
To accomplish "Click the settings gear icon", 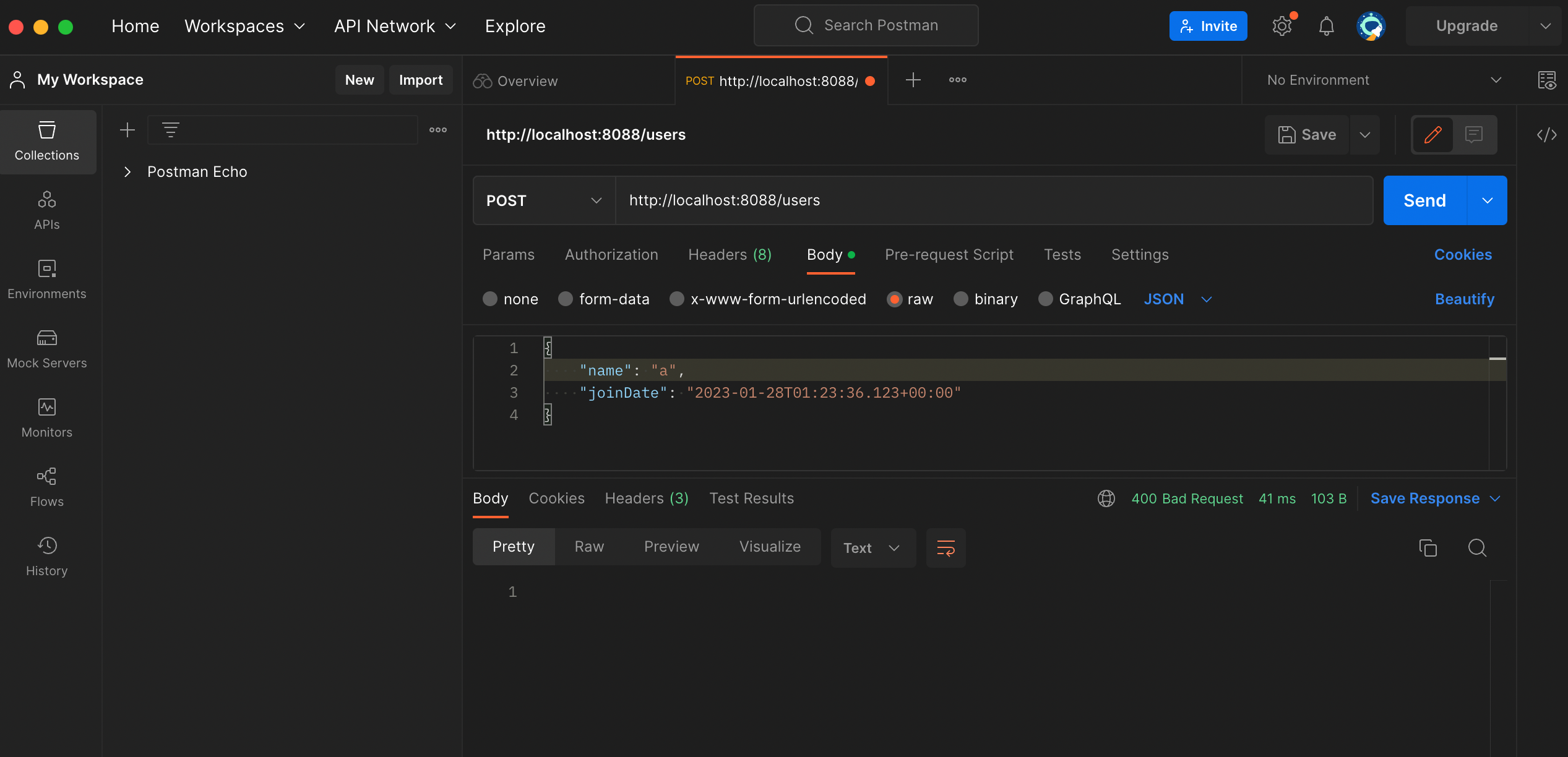I will (x=1282, y=26).
